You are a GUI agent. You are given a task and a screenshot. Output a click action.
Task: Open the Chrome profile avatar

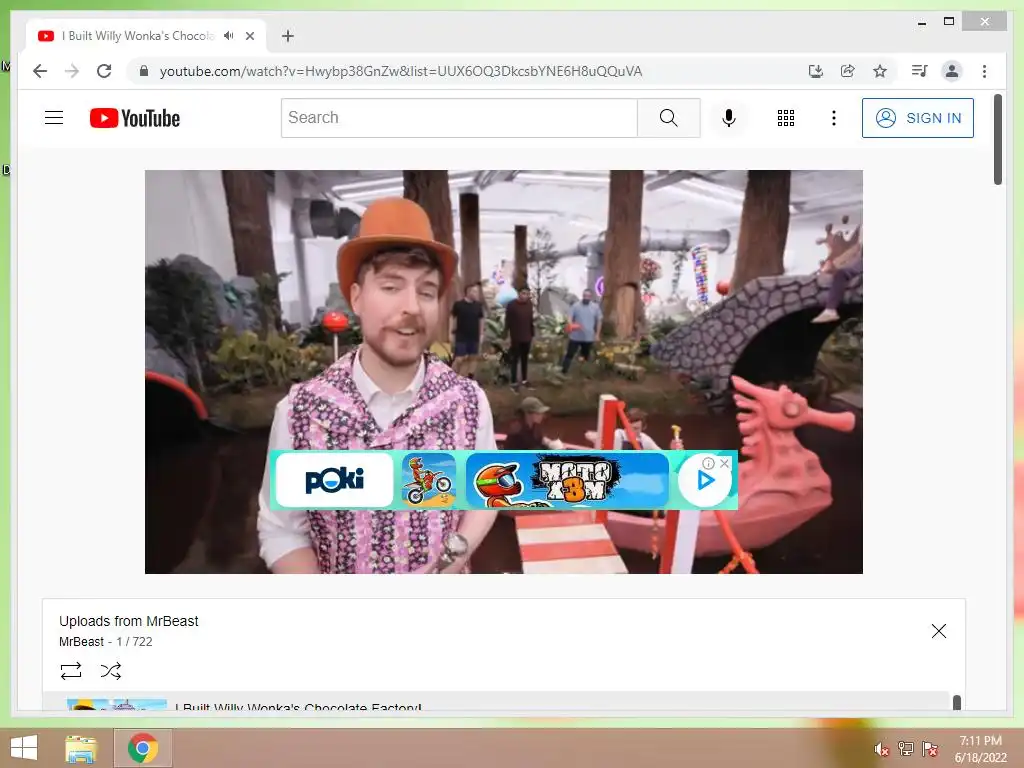[952, 71]
